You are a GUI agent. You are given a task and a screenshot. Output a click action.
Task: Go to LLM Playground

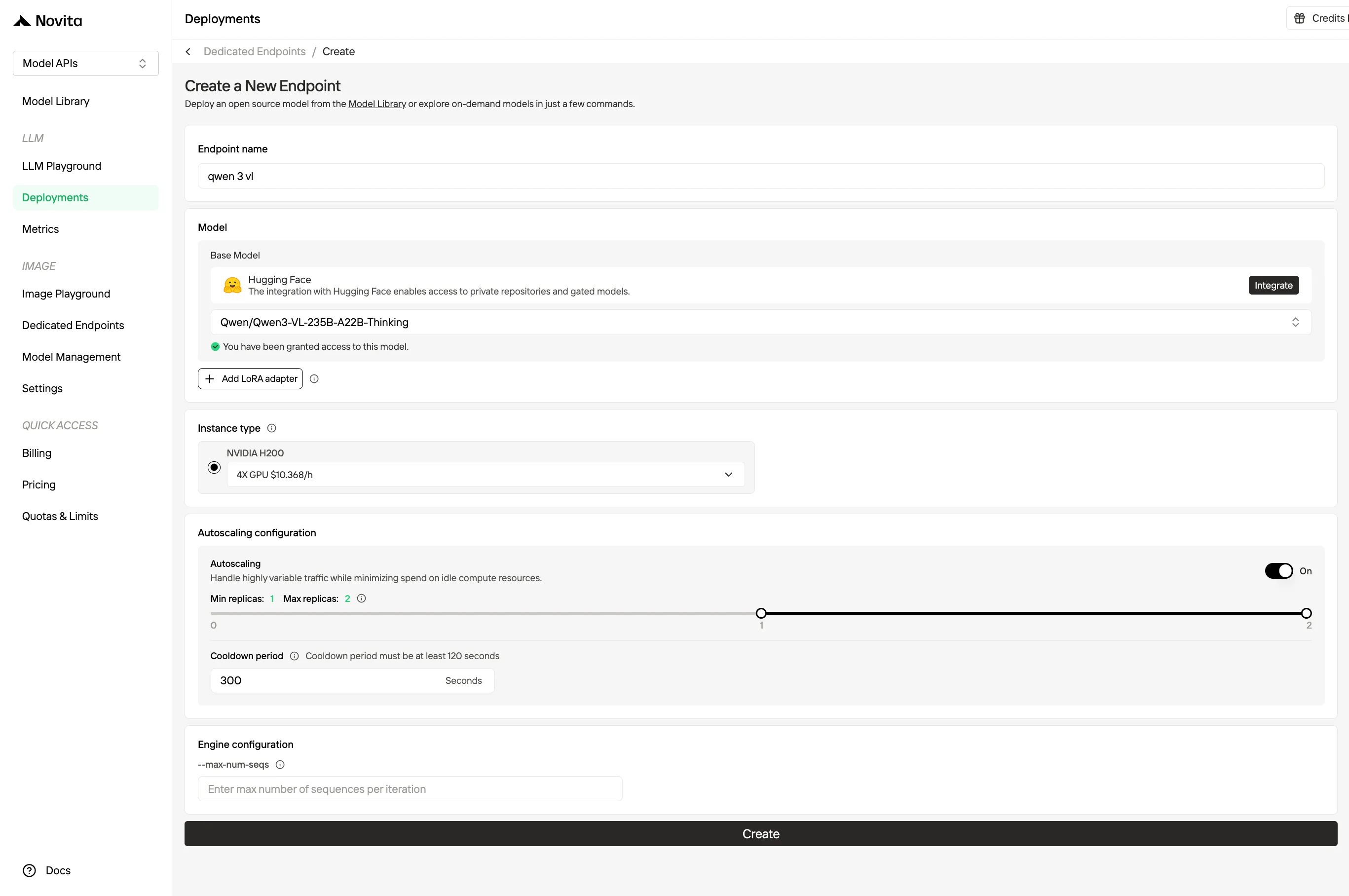click(x=61, y=166)
